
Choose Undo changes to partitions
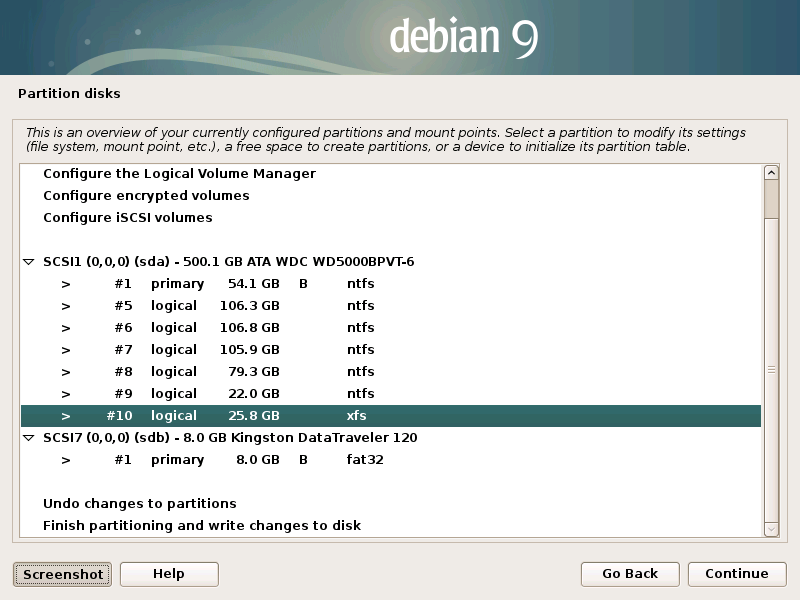point(391,504)
